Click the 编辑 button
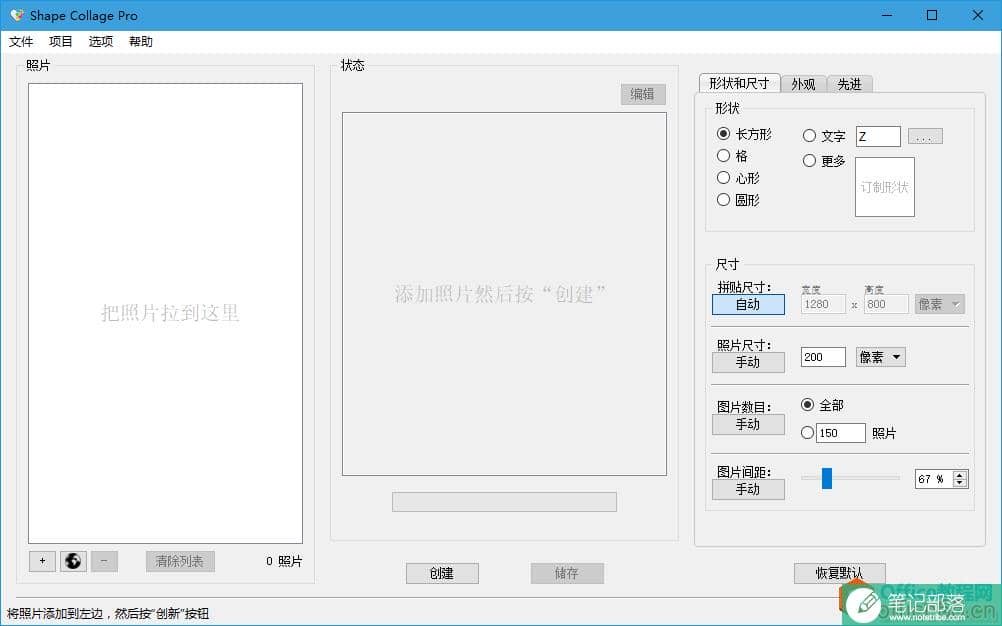Screen dimensions: 1002x626 (643, 94)
